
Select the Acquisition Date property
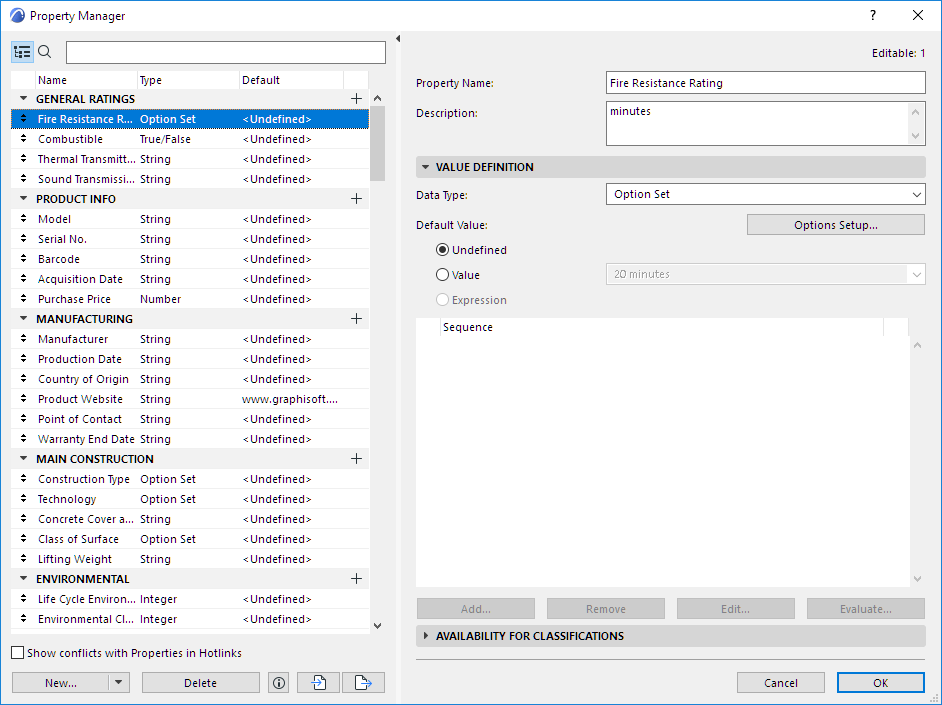pos(190,279)
